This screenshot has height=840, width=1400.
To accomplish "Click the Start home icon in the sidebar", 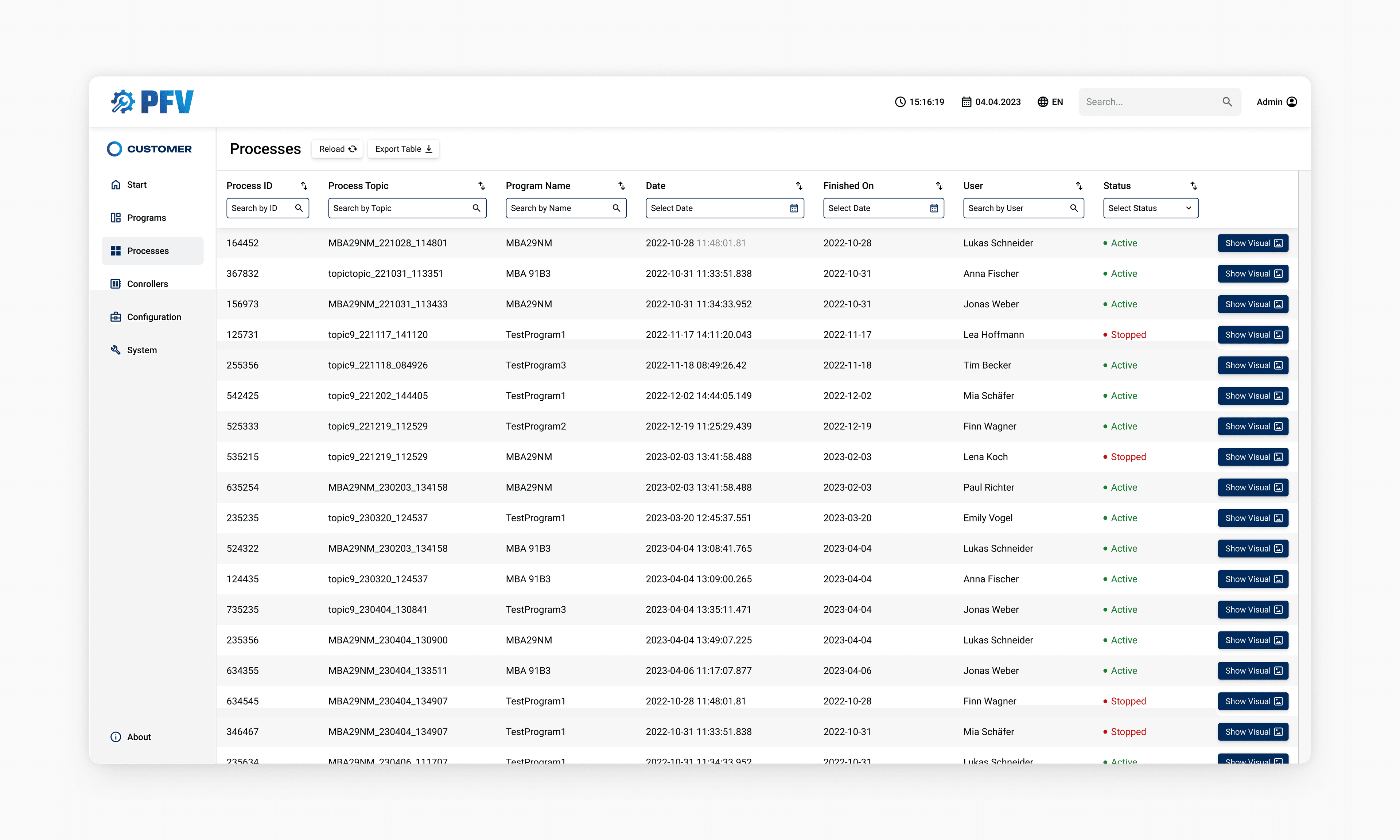I will point(116,184).
